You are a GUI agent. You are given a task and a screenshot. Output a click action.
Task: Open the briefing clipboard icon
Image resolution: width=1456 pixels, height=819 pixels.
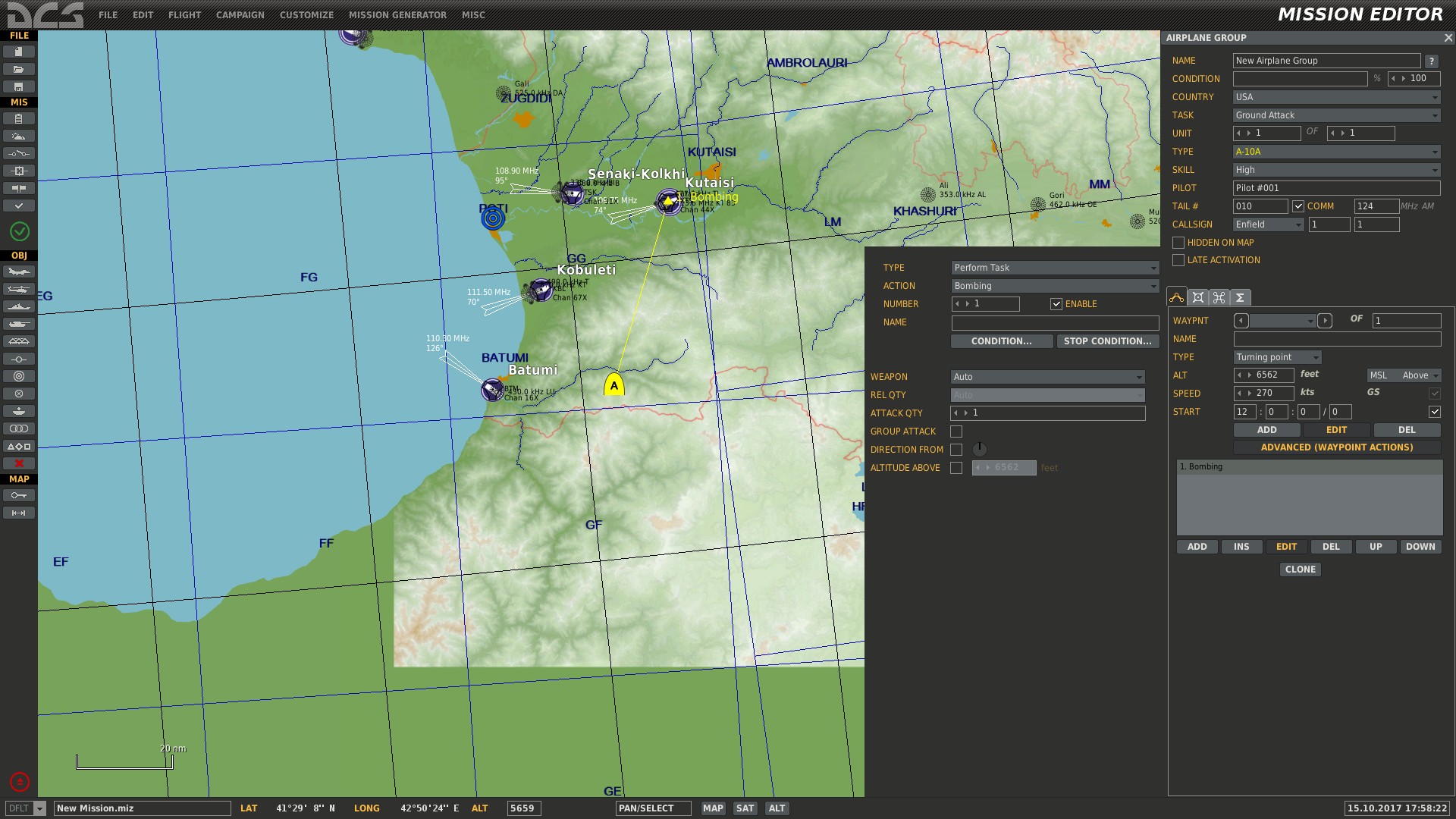(x=19, y=118)
